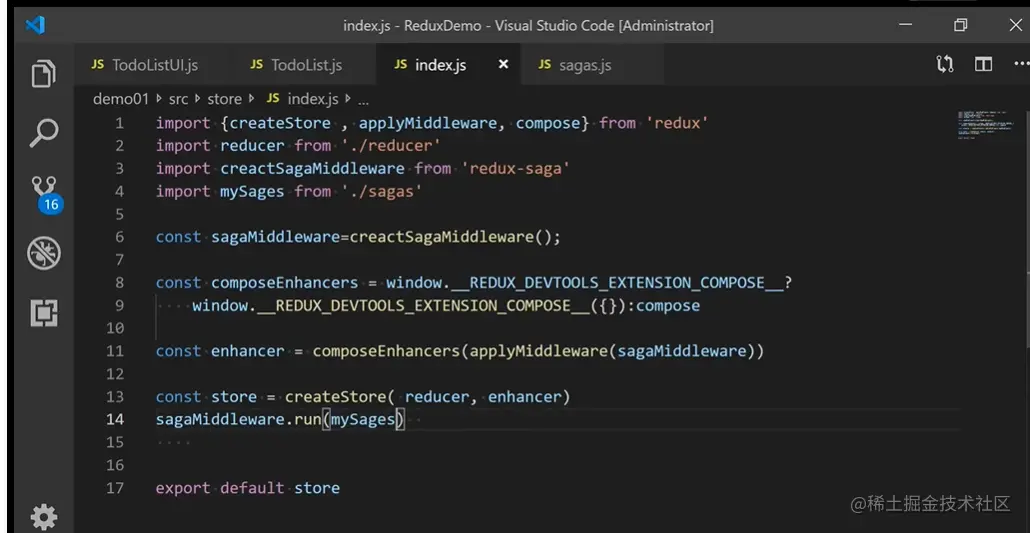Viewport: 1030px width, 533px height.
Task: Click 'enhancer' declaration on line 11
Action: tap(248, 351)
